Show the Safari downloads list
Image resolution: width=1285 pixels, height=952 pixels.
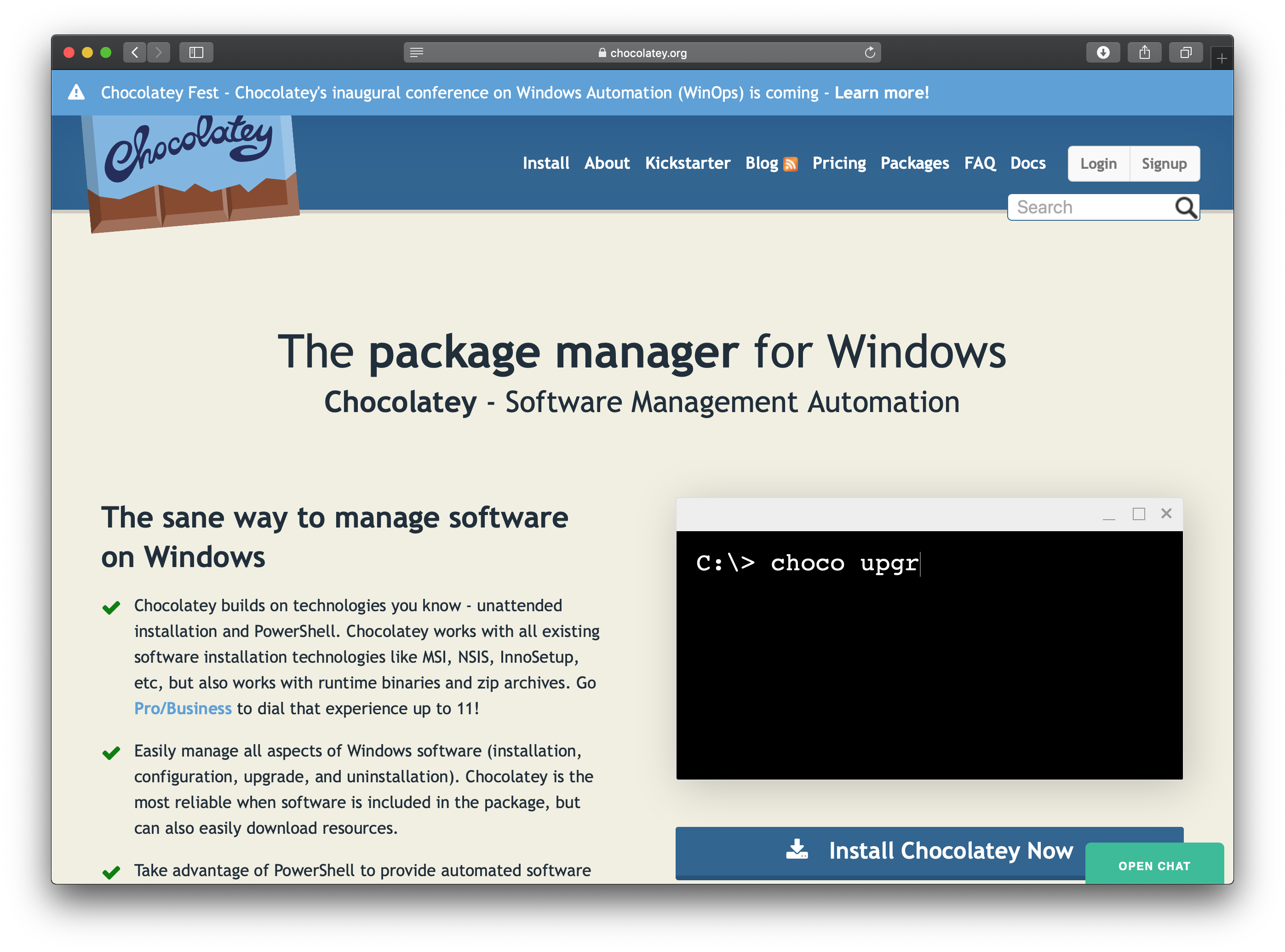pyautogui.click(x=1103, y=52)
